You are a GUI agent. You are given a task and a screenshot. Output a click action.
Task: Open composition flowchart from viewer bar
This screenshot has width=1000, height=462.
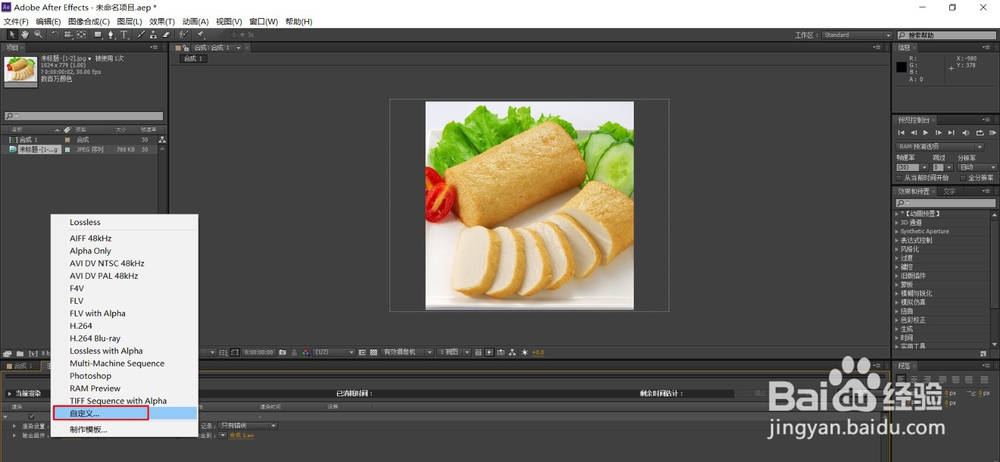tap(512, 352)
